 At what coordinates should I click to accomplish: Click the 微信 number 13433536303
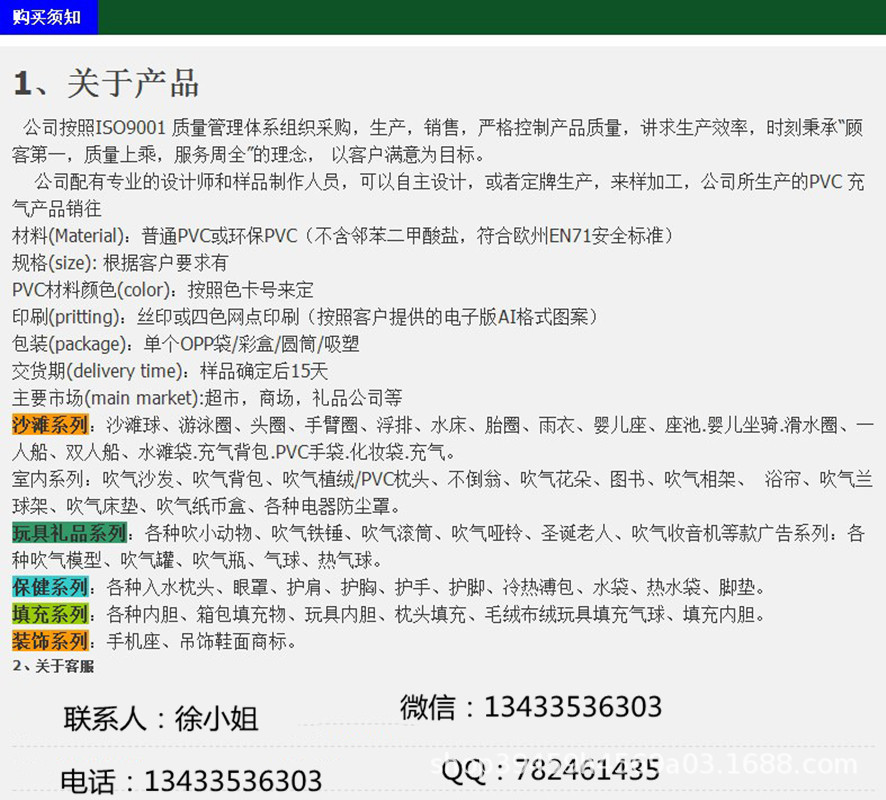click(x=572, y=707)
